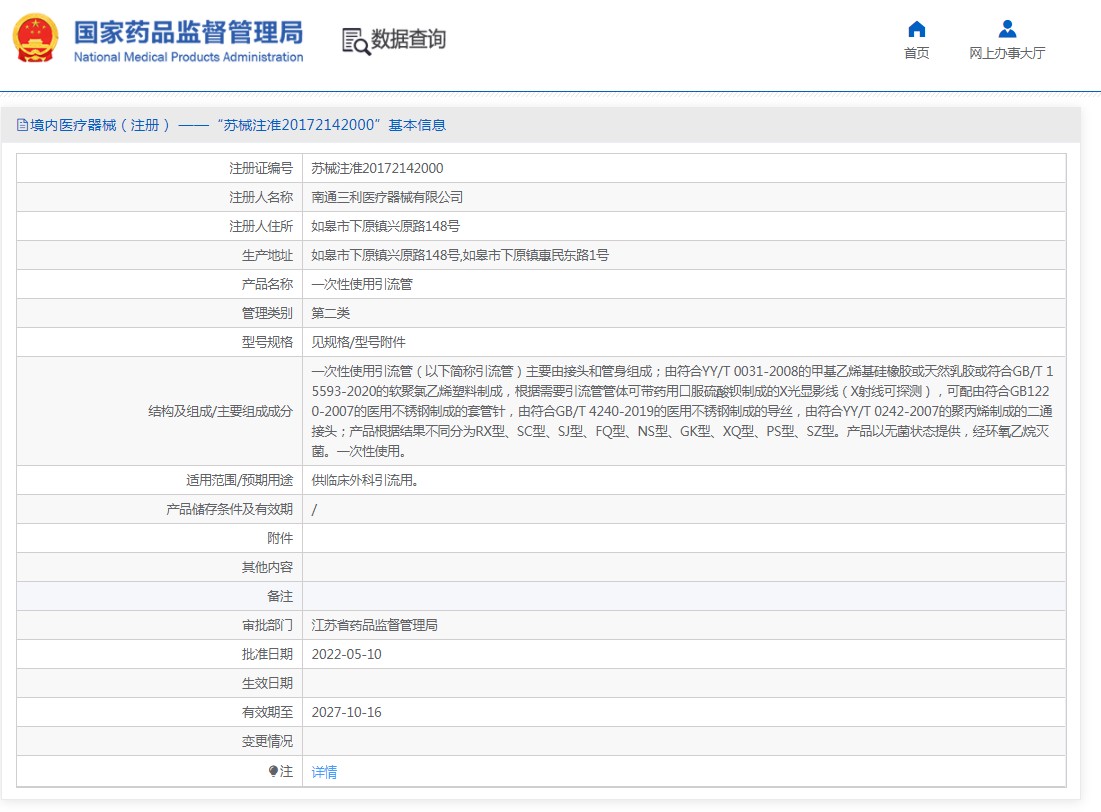This screenshot has width=1101, height=812.
Task: Select expiry date 2027-10-16
Action: click(x=346, y=712)
